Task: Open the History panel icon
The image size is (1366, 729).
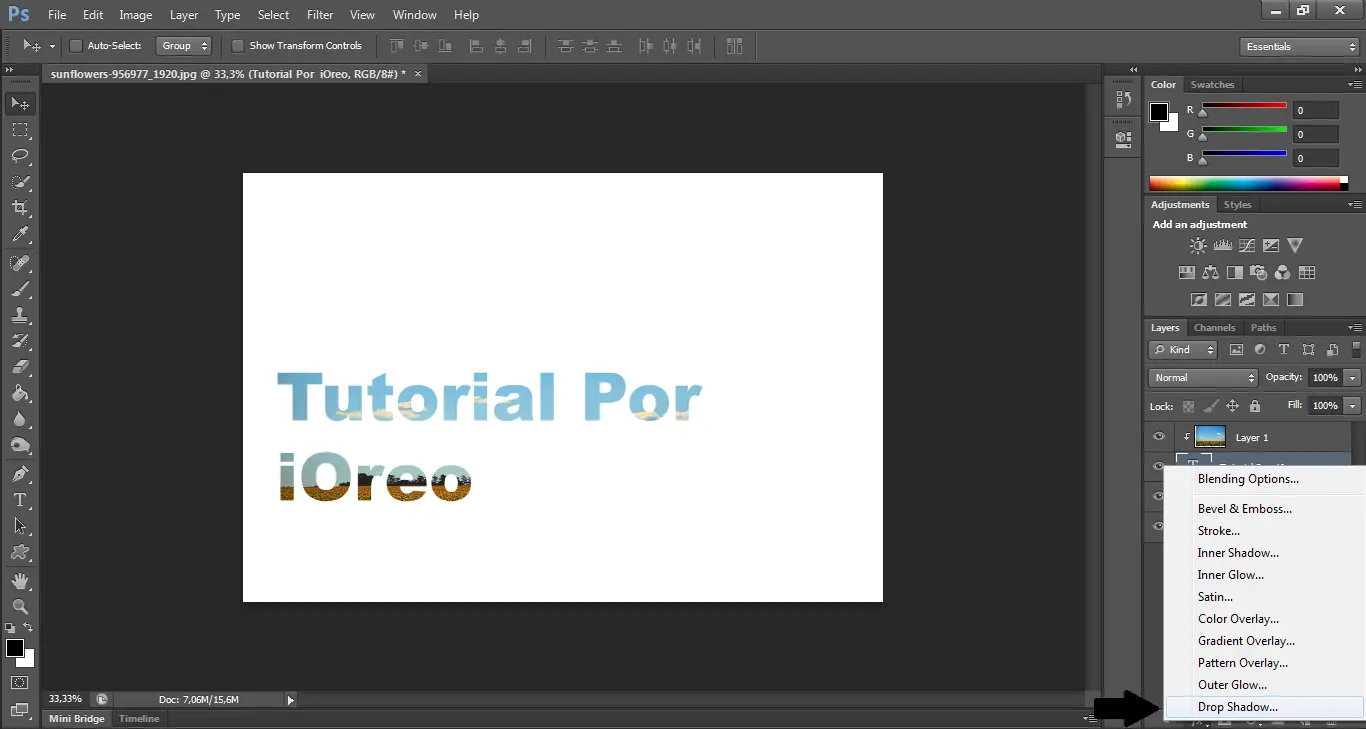Action: pos(1123,100)
